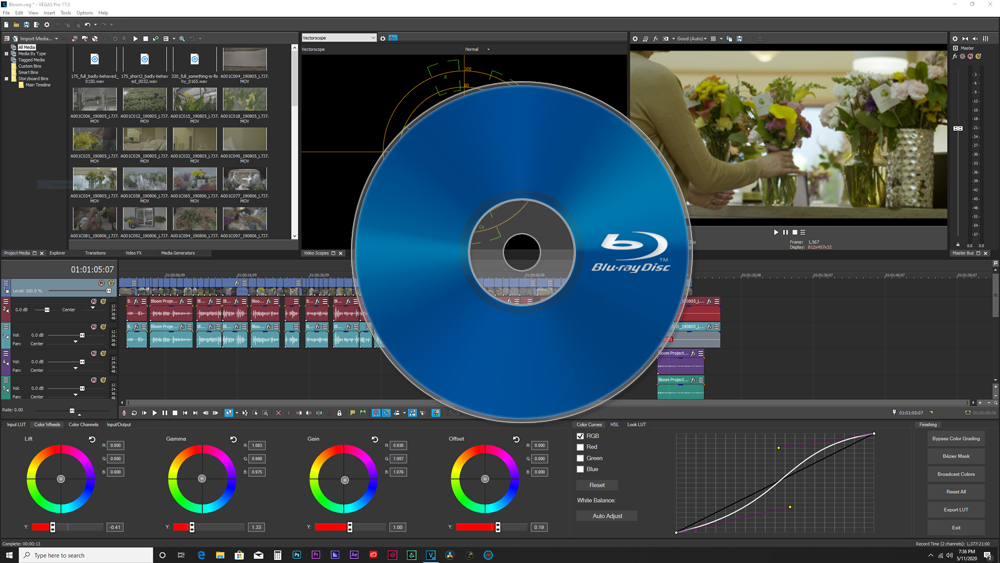Click the Master Bus FX icon

(955, 56)
